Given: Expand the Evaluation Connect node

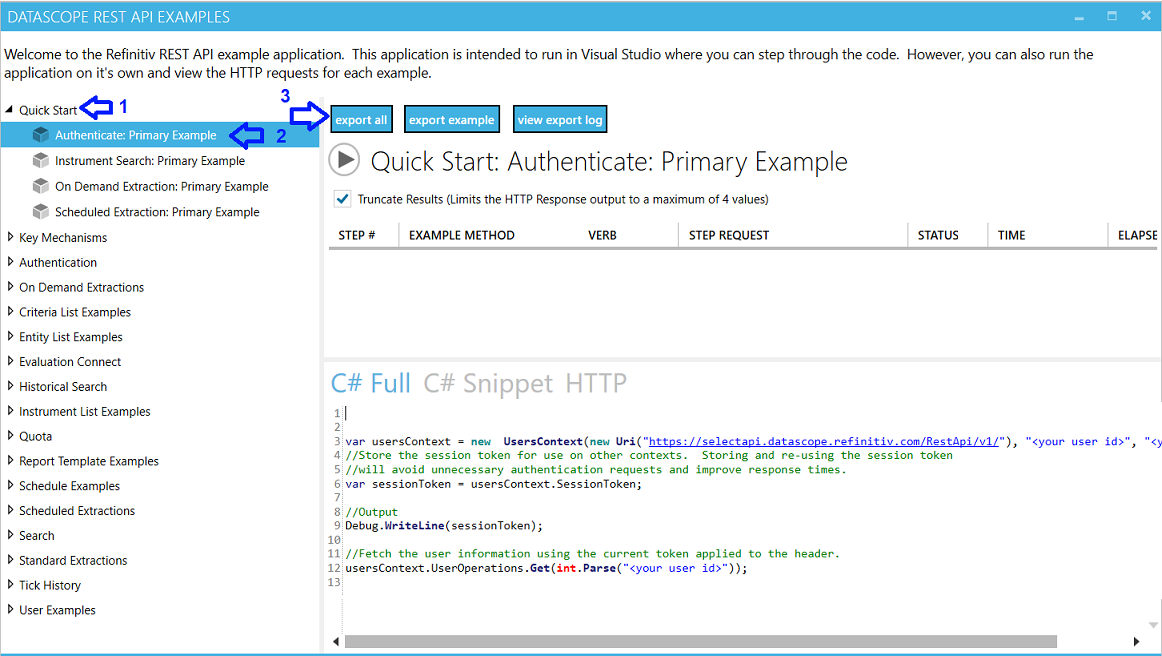Looking at the screenshot, I should (x=10, y=362).
